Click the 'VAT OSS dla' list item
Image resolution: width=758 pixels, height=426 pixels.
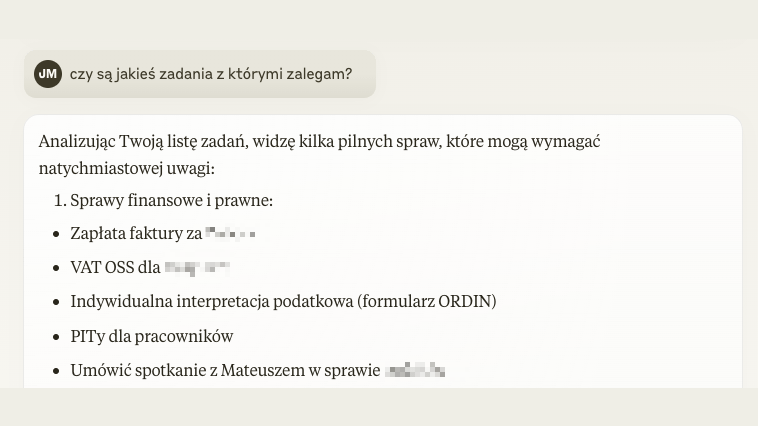point(150,267)
